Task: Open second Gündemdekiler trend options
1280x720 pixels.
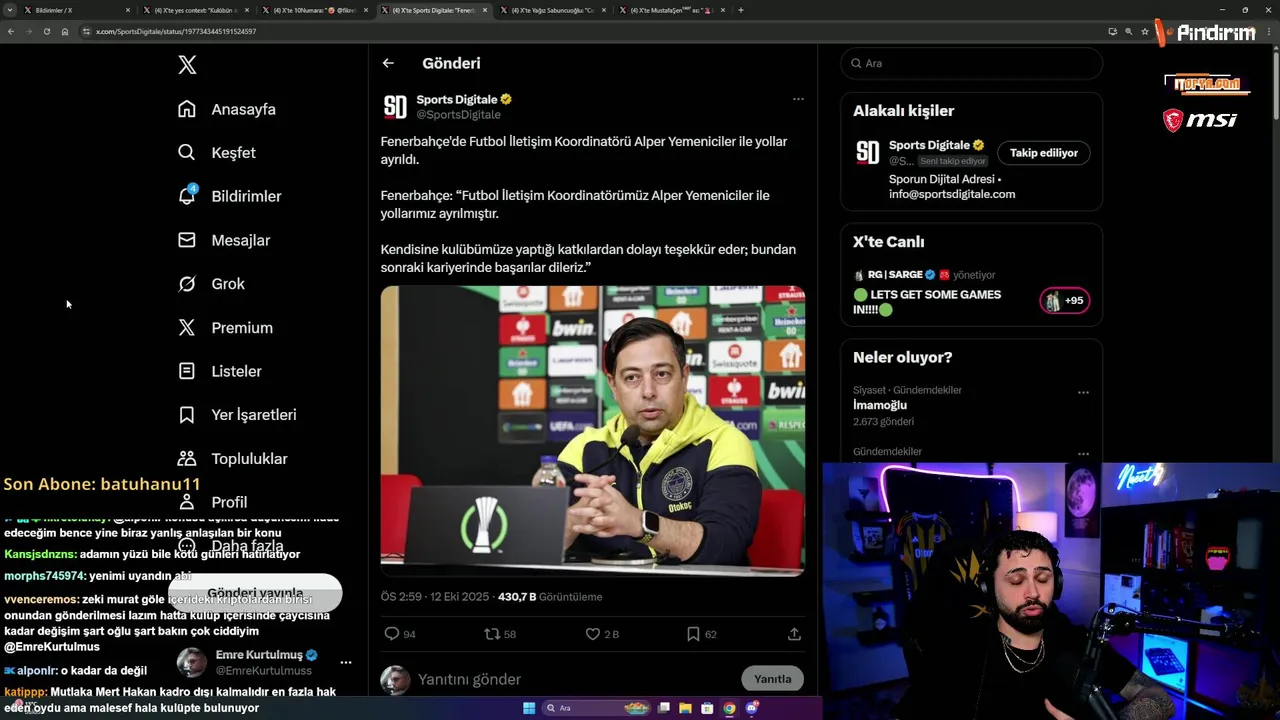Action: pyautogui.click(x=1083, y=453)
